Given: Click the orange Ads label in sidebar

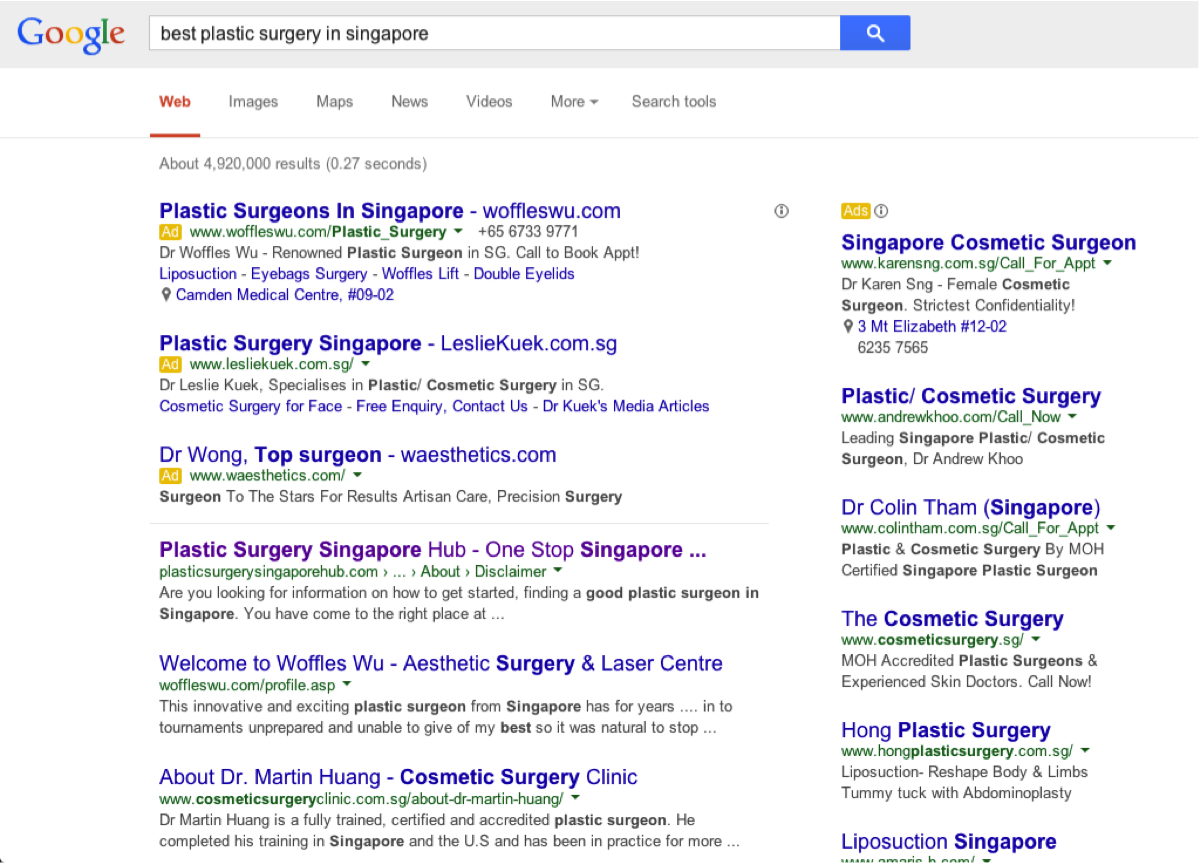Looking at the screenshot, I should click(x=856, y=211).
